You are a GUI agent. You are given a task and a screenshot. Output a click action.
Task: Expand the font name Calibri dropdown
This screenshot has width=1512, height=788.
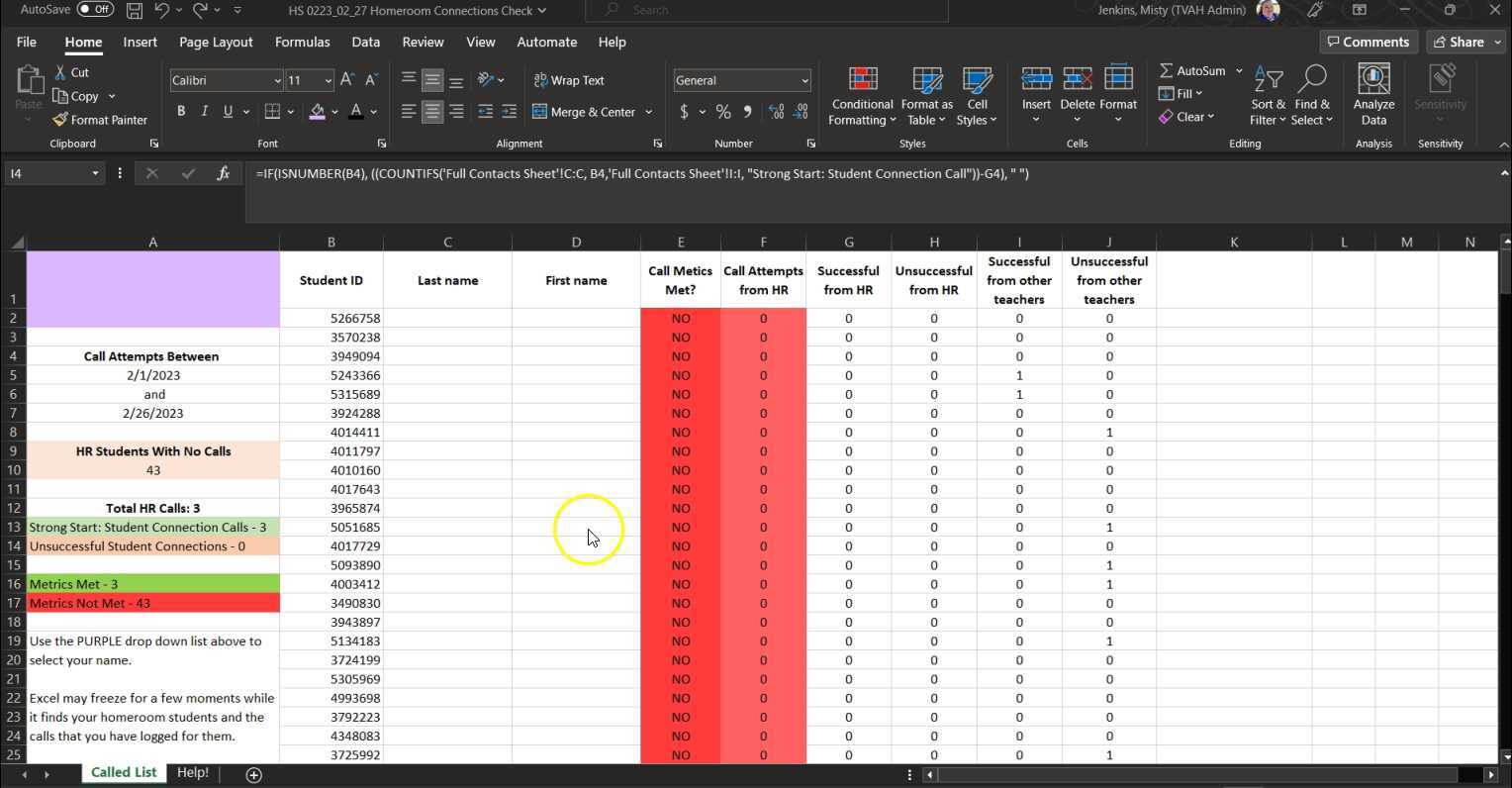tap(277, 80)
